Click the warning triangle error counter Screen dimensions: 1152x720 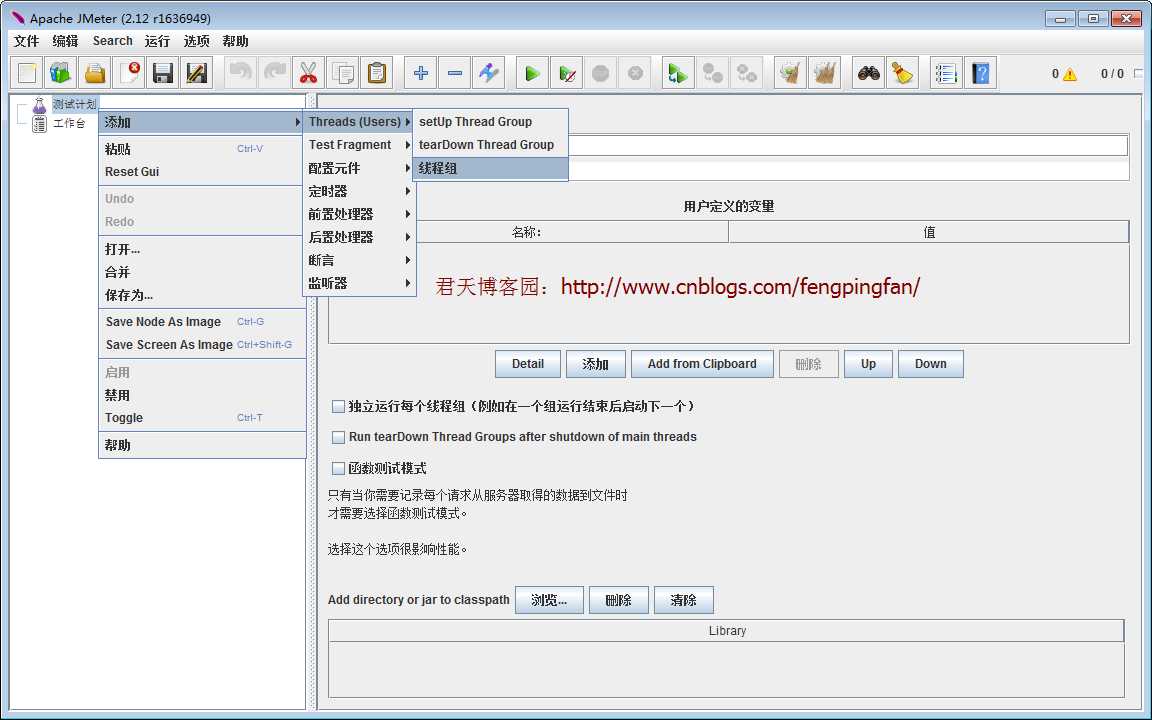click(1070, 74)
